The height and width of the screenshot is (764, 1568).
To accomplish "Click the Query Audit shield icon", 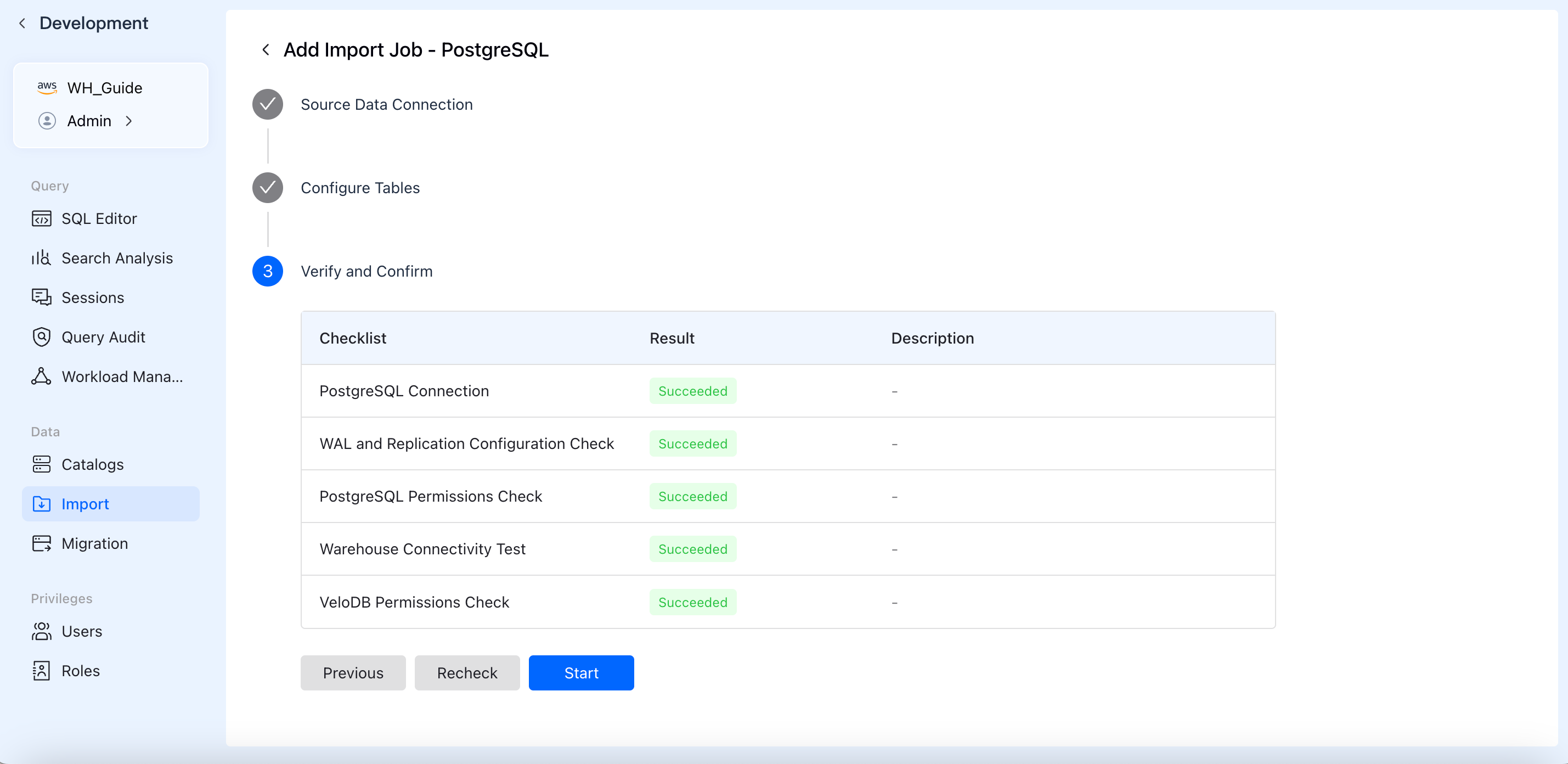I will (41, 337).
